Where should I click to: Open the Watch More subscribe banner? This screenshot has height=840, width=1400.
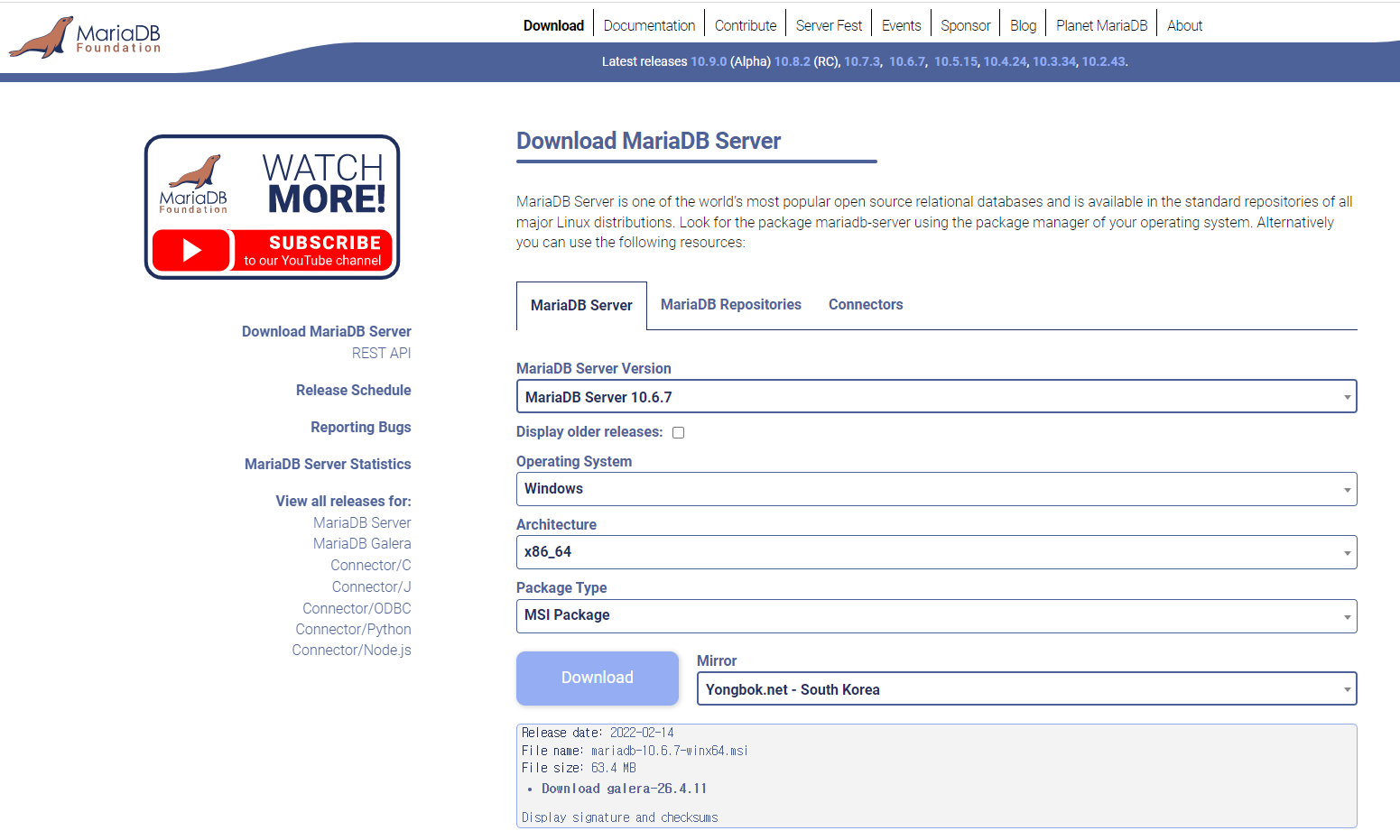(x=272, y=207)
